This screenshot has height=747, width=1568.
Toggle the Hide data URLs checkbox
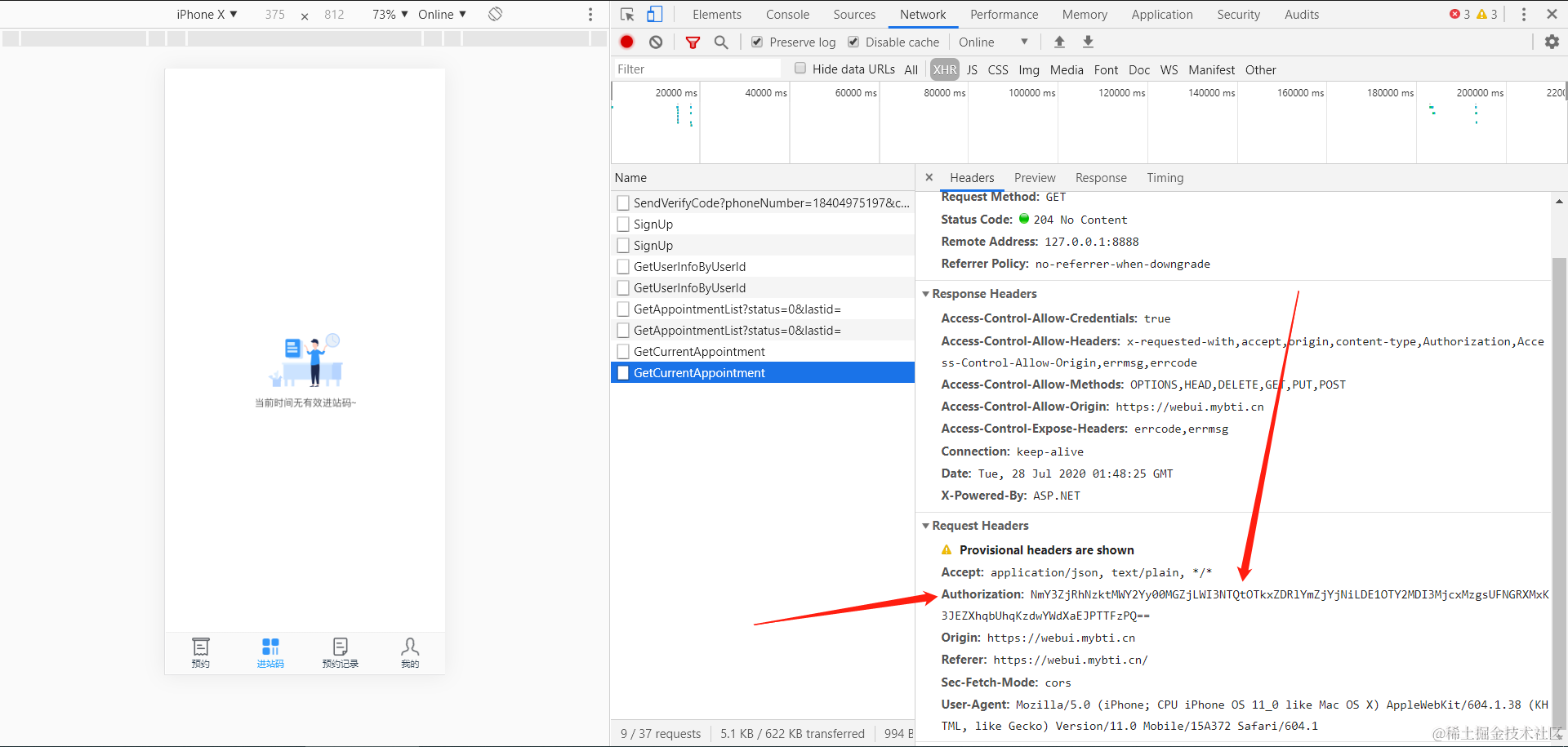[800, 69]
